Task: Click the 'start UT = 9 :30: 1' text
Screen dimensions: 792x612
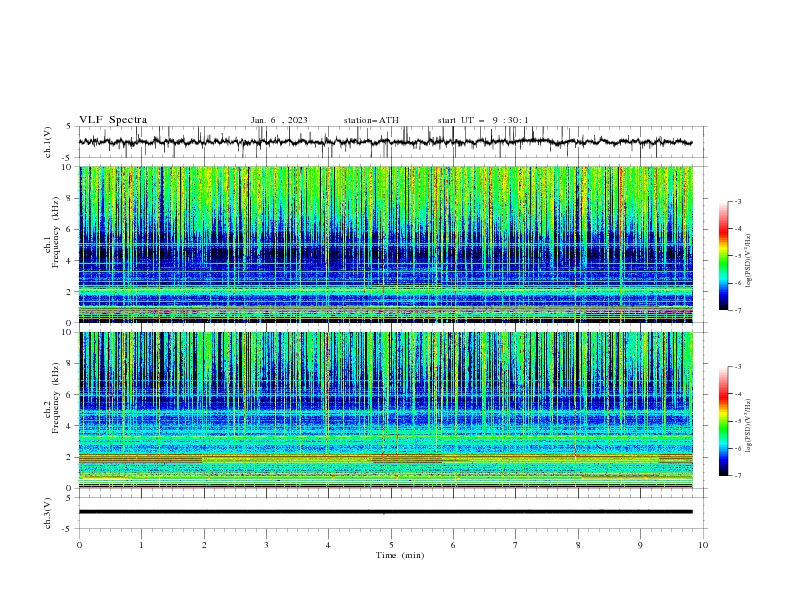Action: tap(483, 120)
